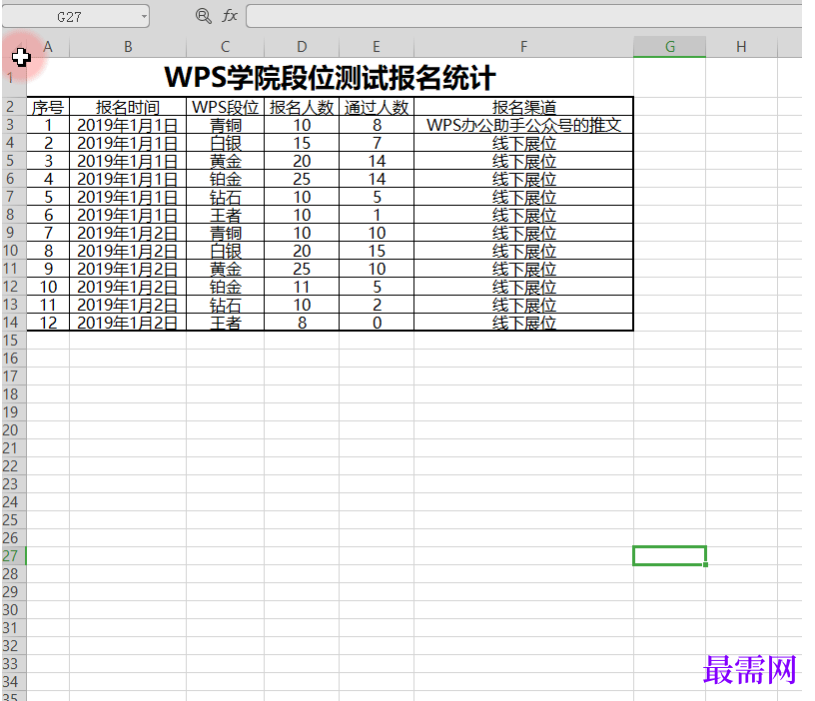Select row 2 header
Screen dimensions: 815x701
click(x=14, y=107)
